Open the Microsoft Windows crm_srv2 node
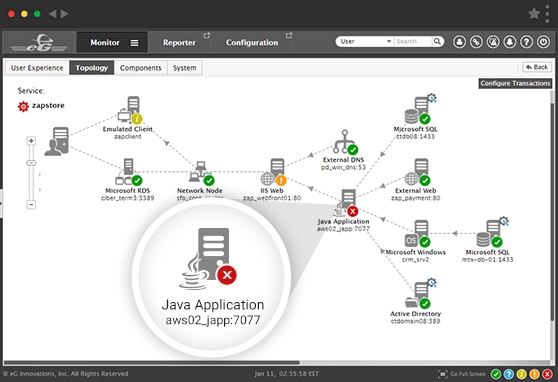The height and width of the screenshot is (382, 558). coord(417,234)
